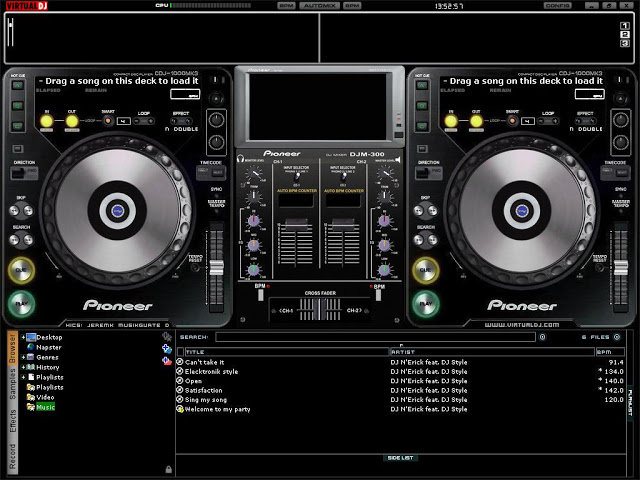Image resolution: width=640 pixels, height=480 pixels.
Task: Flip CH-1 input selector switch
Action: coord(297,178)
